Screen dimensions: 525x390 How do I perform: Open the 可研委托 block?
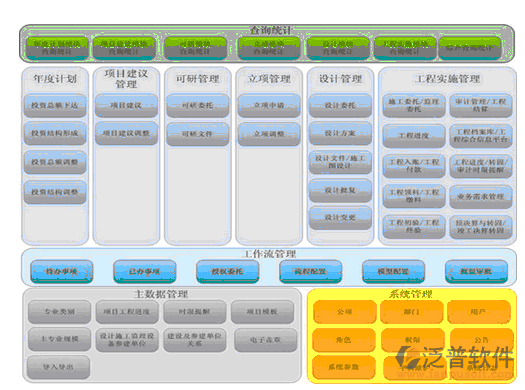(x=198, y=105)
